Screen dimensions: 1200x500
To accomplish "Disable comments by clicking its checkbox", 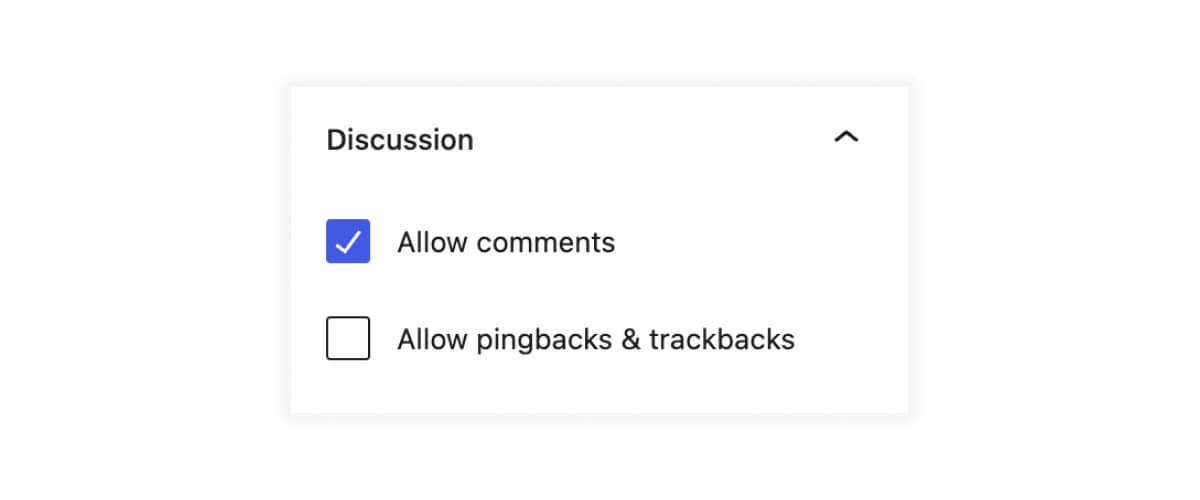I will (x=348, y=241).
